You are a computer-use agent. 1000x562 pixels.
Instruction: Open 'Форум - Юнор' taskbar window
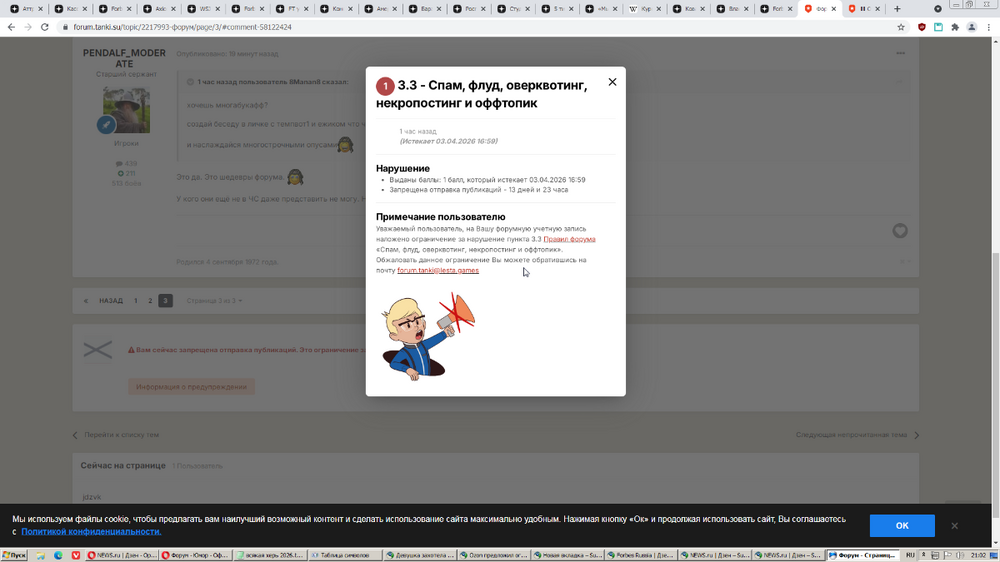[195, 556]
